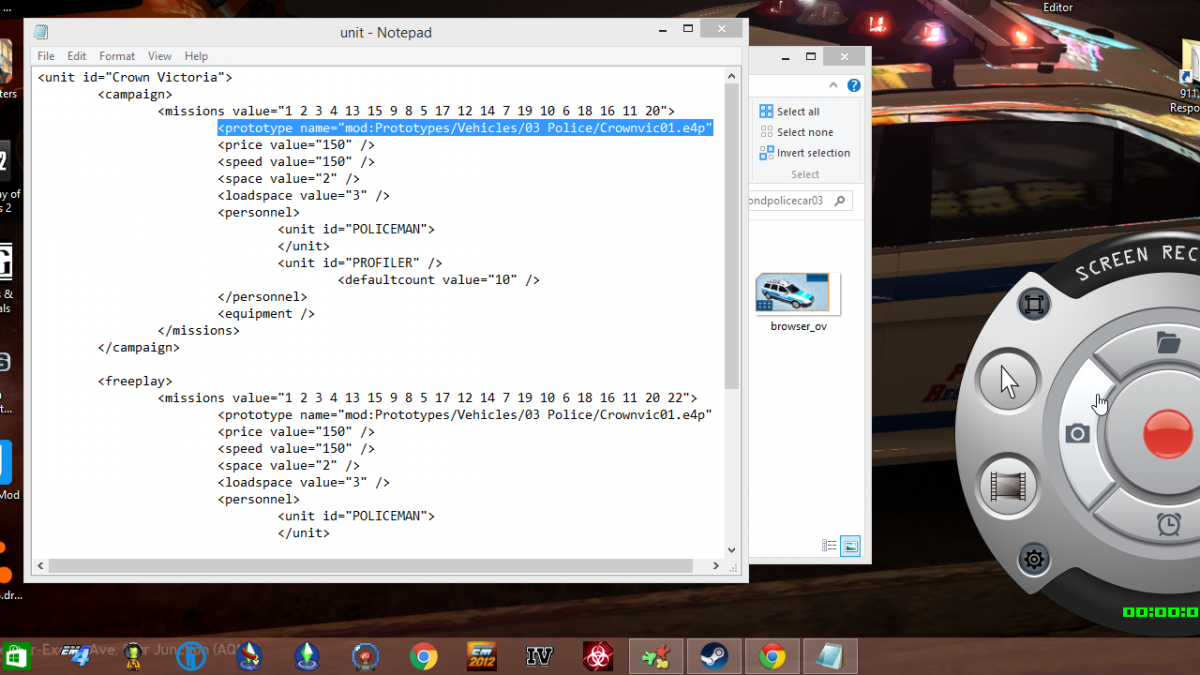Switch to Notepad via taskbar icon

coord(829,656)
